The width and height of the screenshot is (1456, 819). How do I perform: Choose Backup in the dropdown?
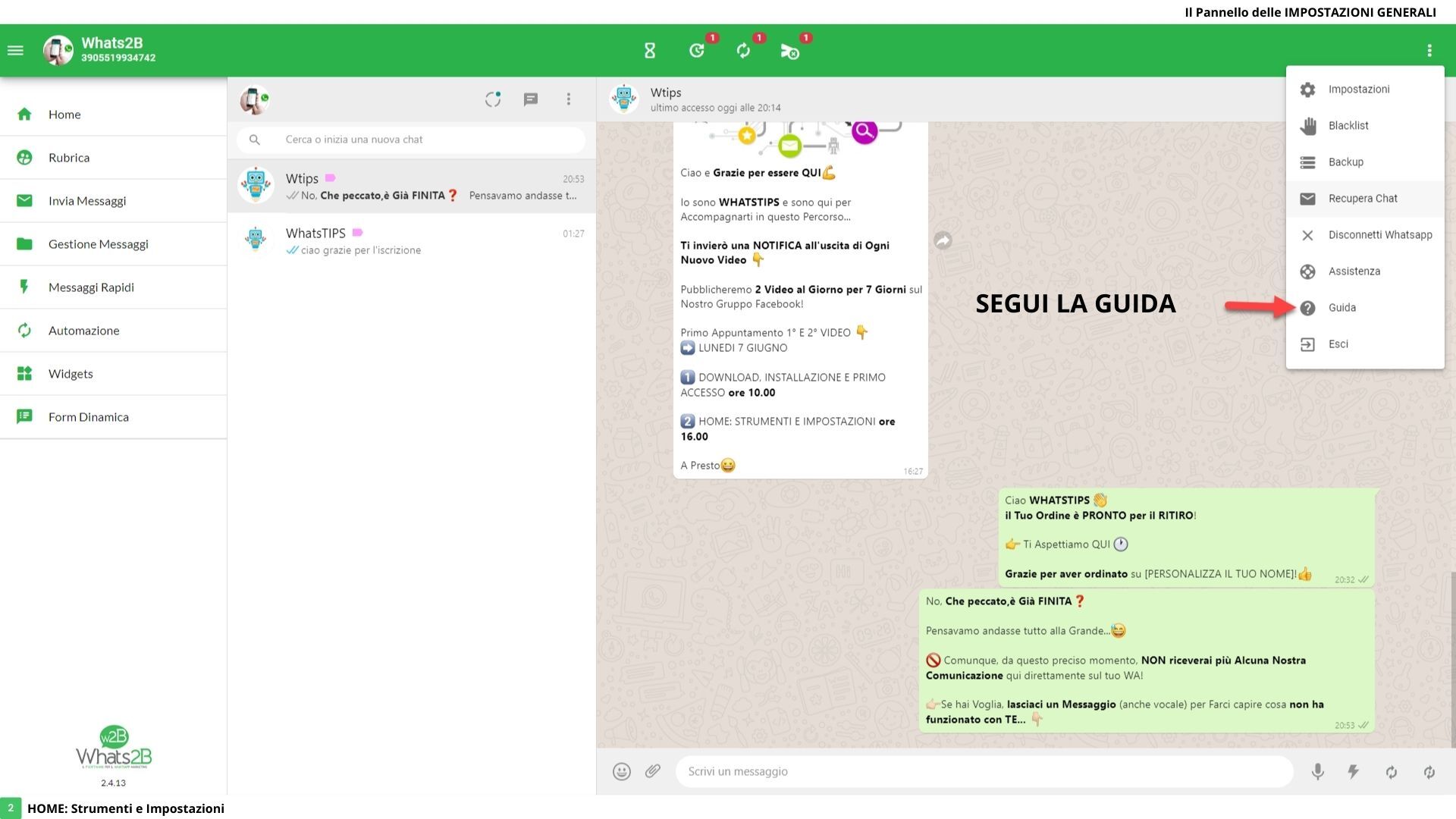[x=1365, y=162]
